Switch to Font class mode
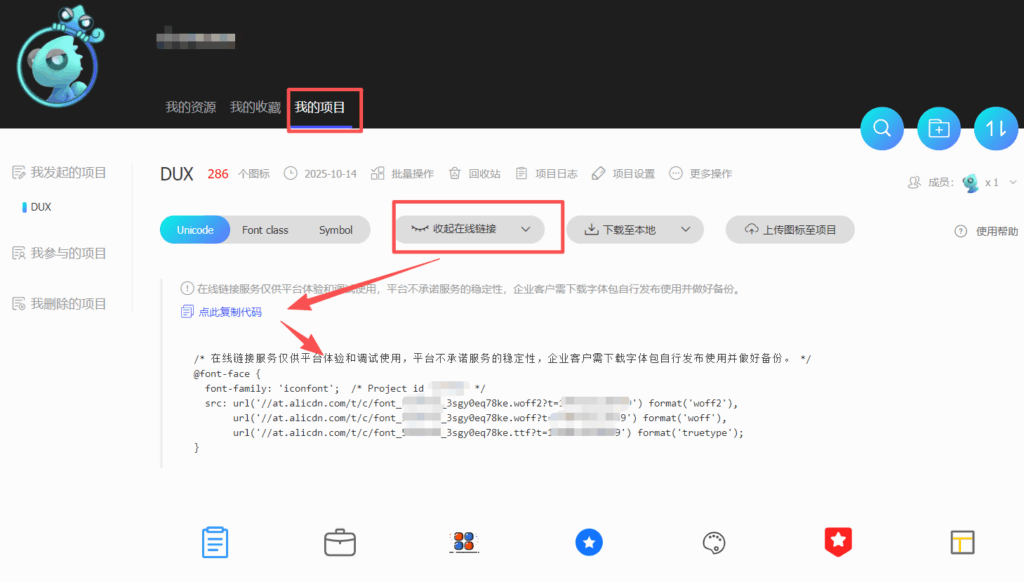 (x=265, y=230)
